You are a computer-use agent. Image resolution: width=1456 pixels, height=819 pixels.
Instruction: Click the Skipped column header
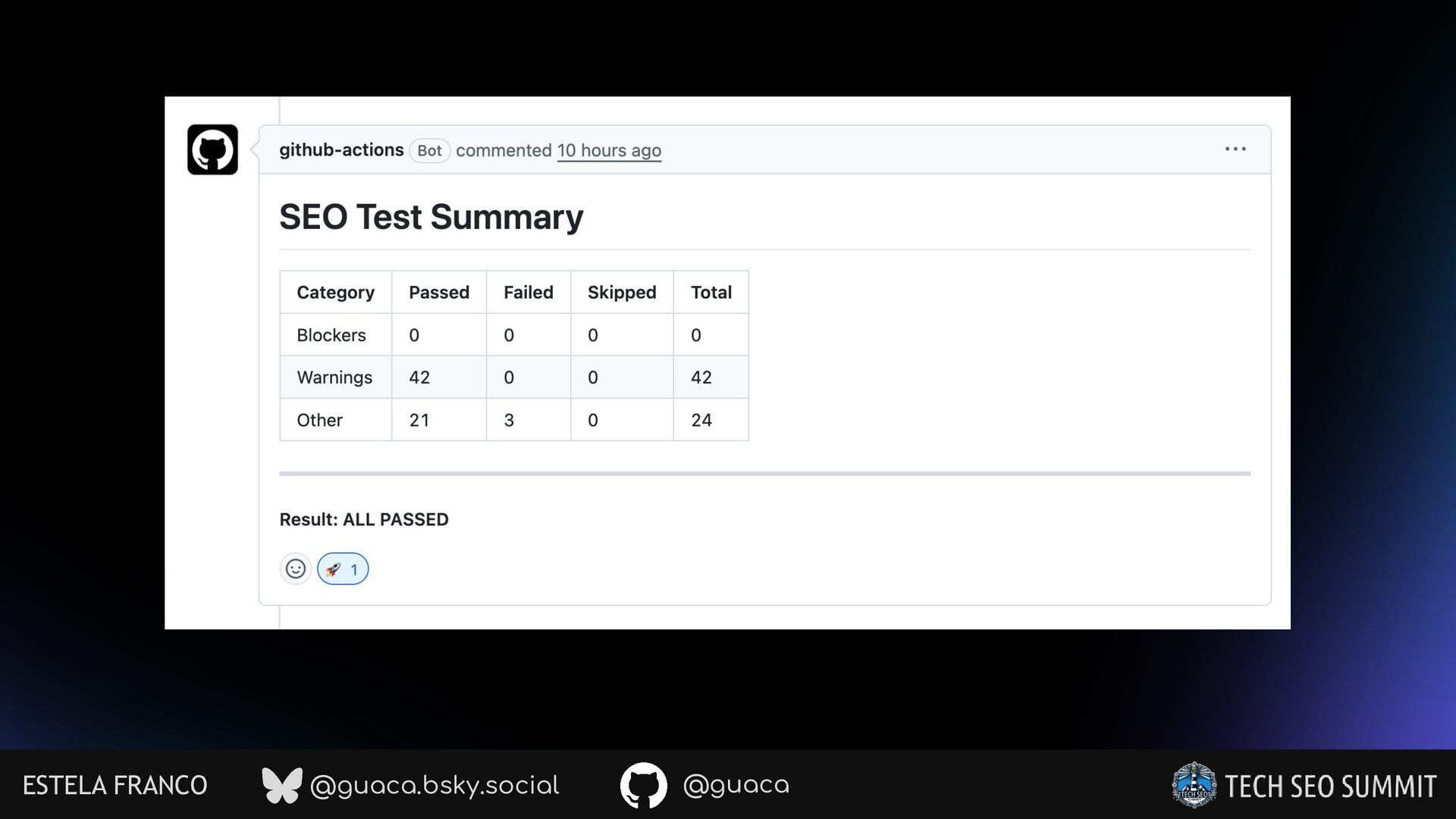pyautogui.click(x=621, y=293)
